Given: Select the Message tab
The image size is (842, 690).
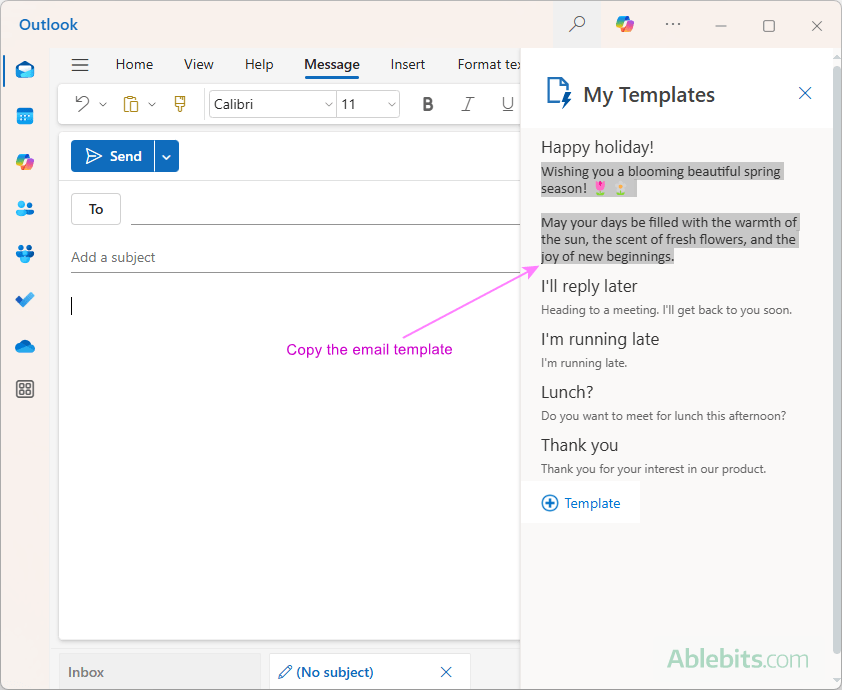Looking at the screenshot, I should pos(332,64).
